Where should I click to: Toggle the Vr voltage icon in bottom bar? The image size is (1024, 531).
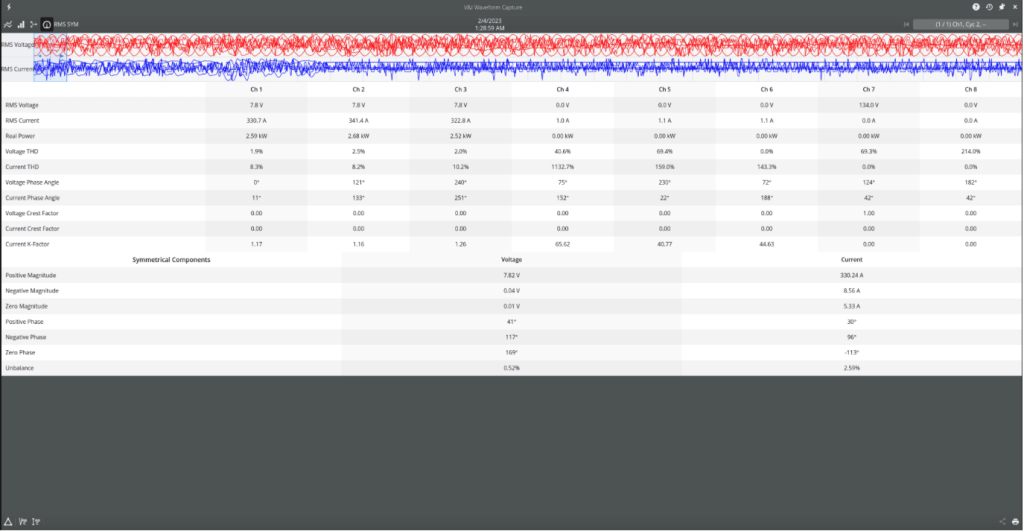click(x=23, y=521)
